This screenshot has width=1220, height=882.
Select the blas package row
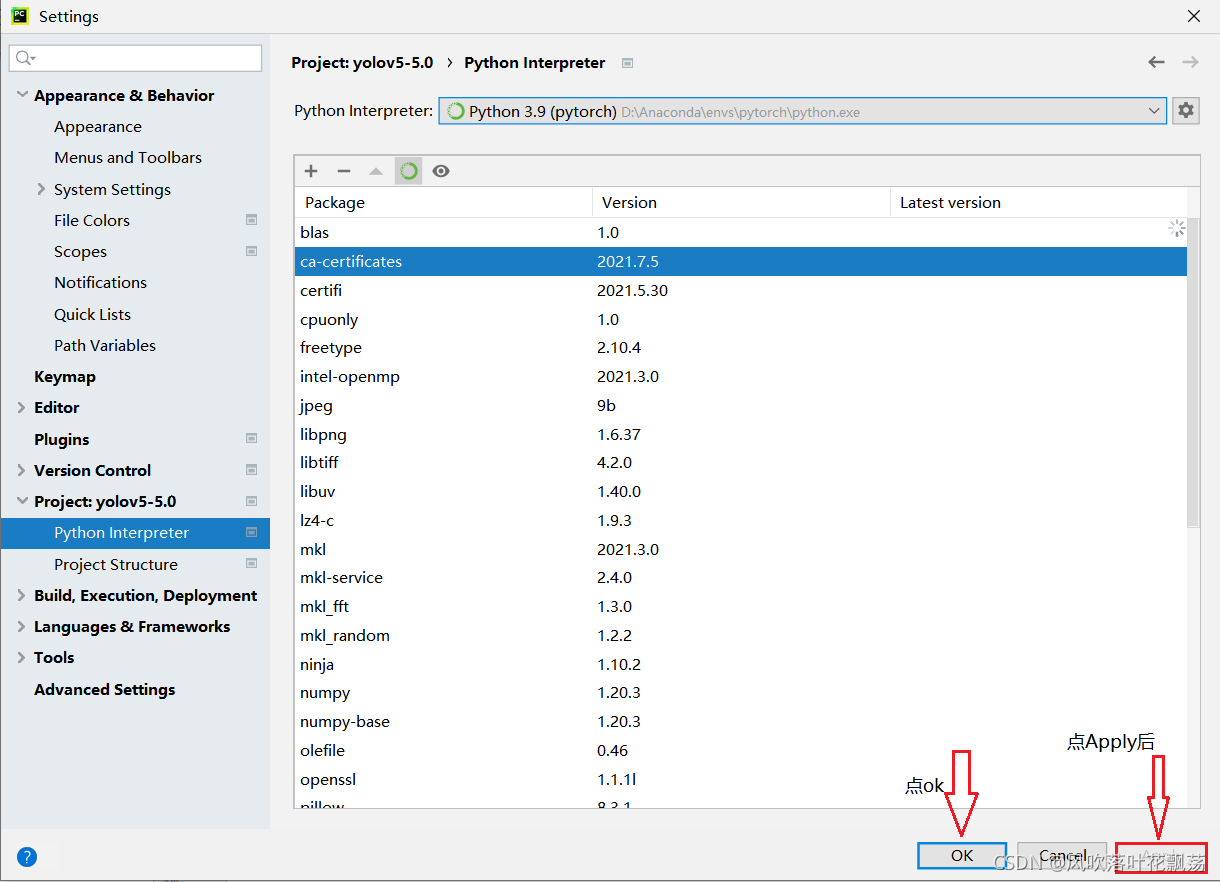coord(740,232)
